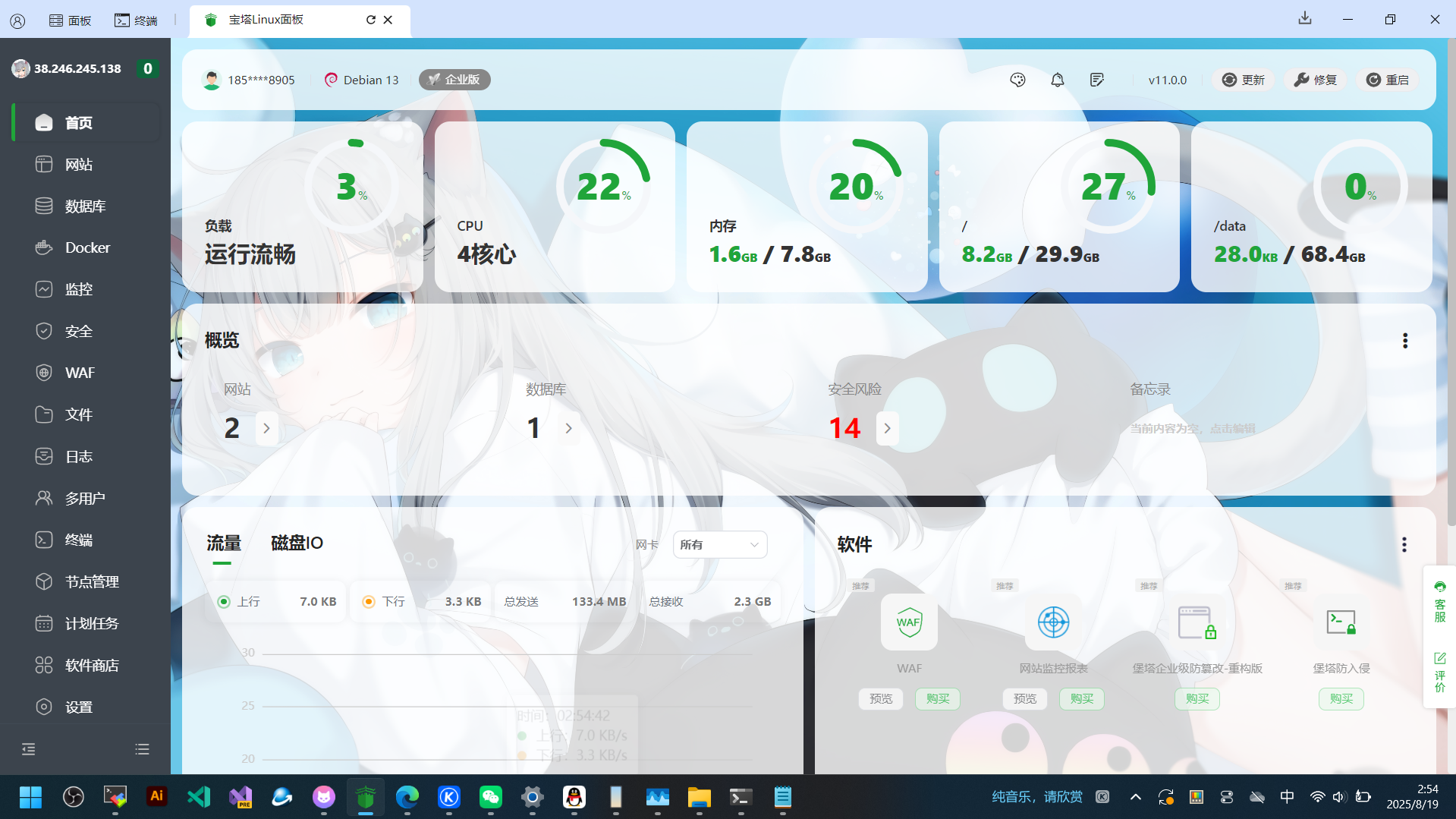
Task: Click the WAF software shield icon
Action: click(909, 622)
